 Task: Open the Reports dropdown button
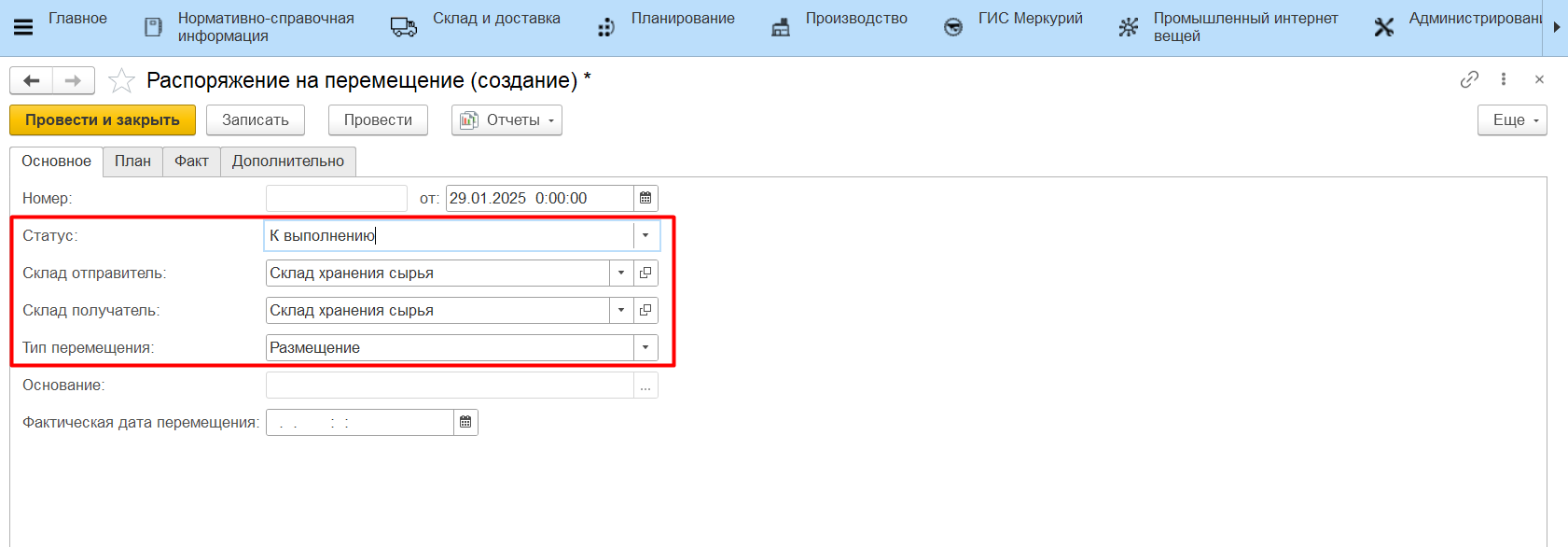(x=506, y=120)
